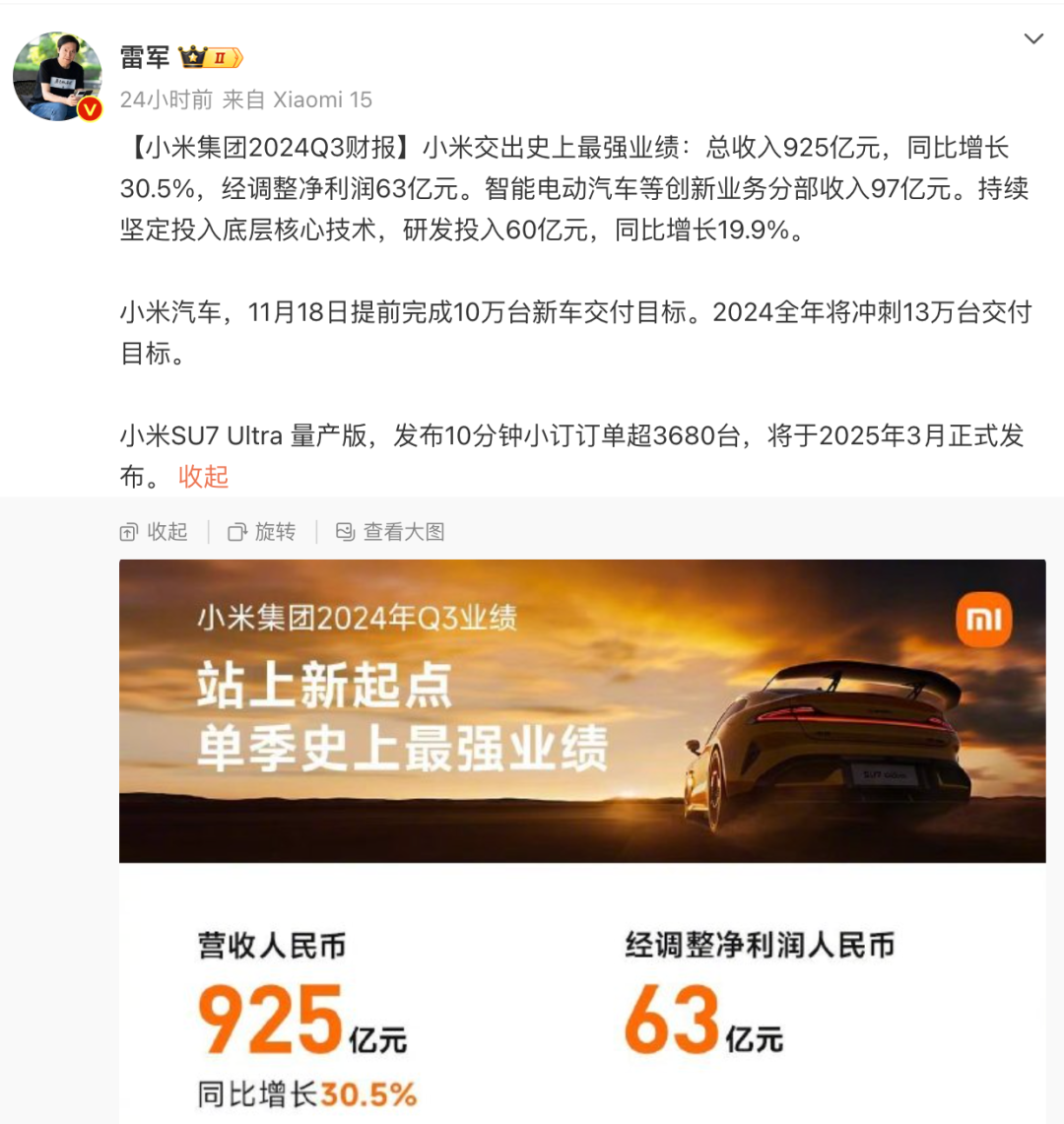The width and height of the screenshot is (1064, 1124).
Task: Click the 24小时前 timestamp
Action: point(166,99)
